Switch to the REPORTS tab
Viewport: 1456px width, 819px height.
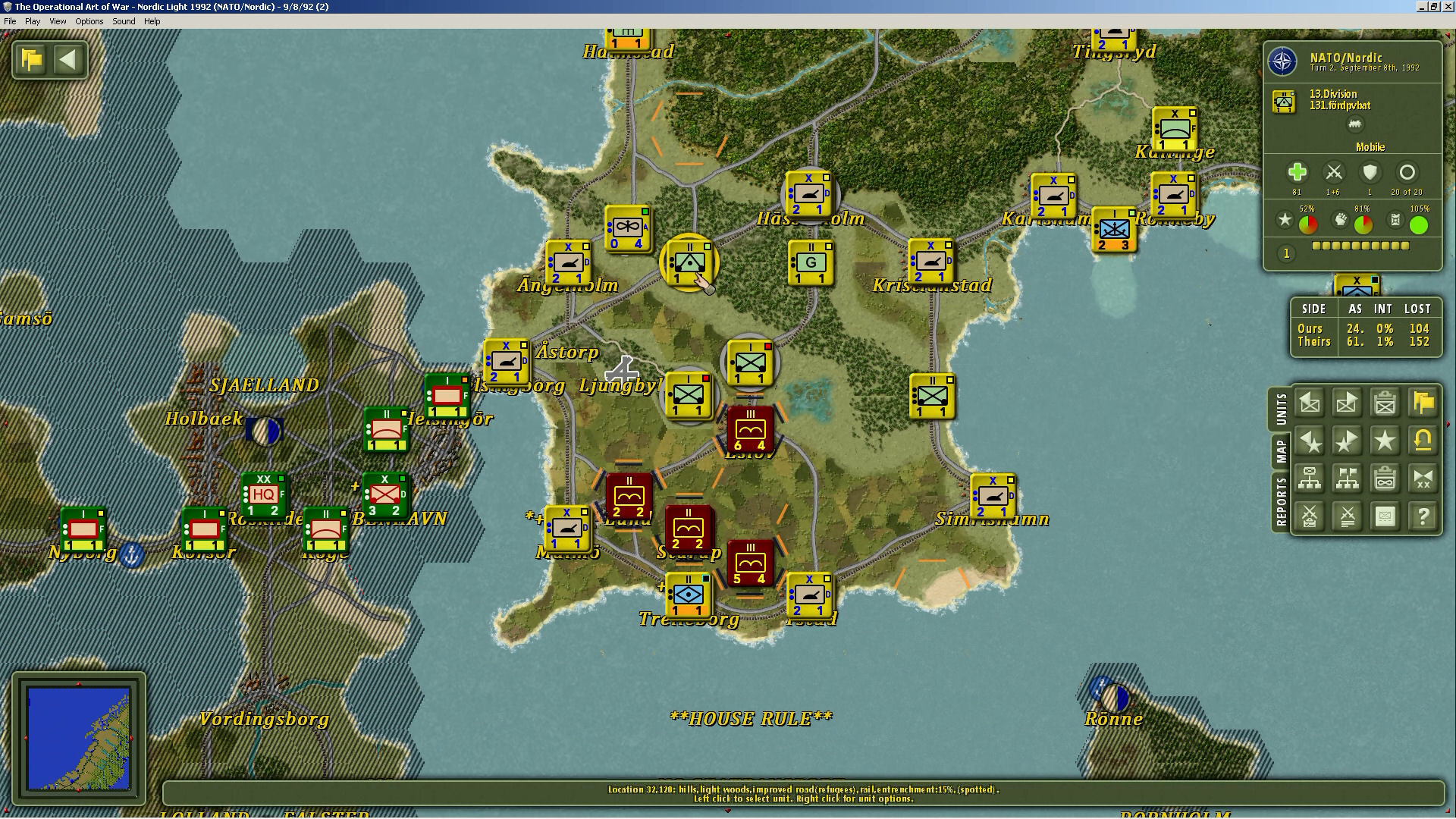[1281, 501]
